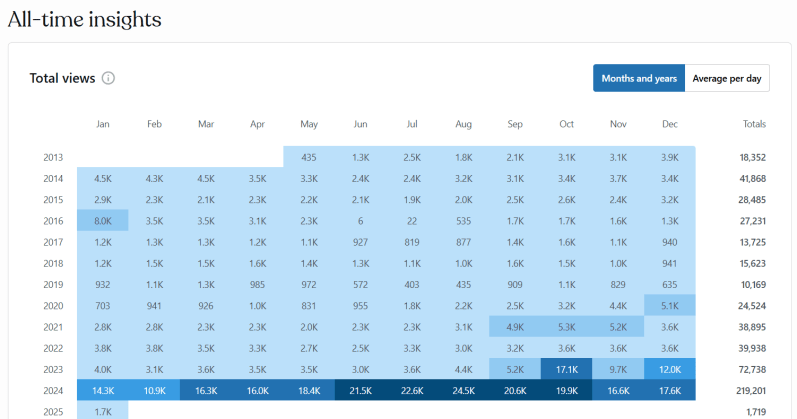Select the Months and years view
This screenshot has width=797, height=419.
pos(639,78)
